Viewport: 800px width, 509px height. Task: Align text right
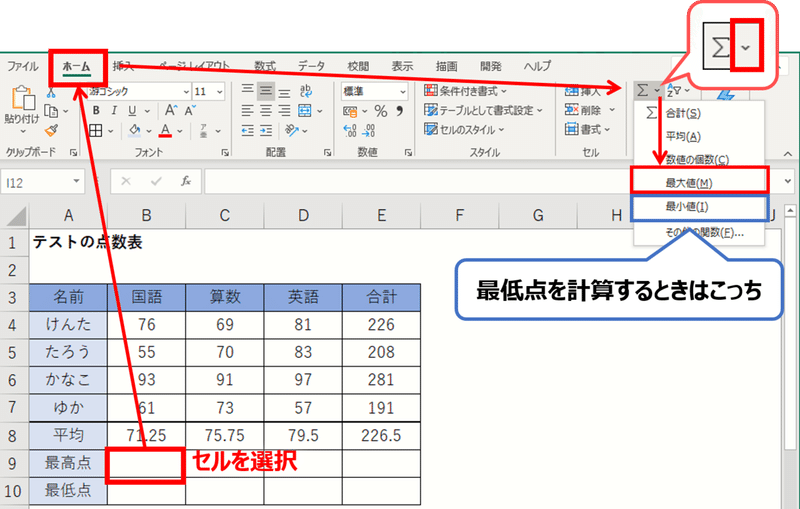coord(284,111)
